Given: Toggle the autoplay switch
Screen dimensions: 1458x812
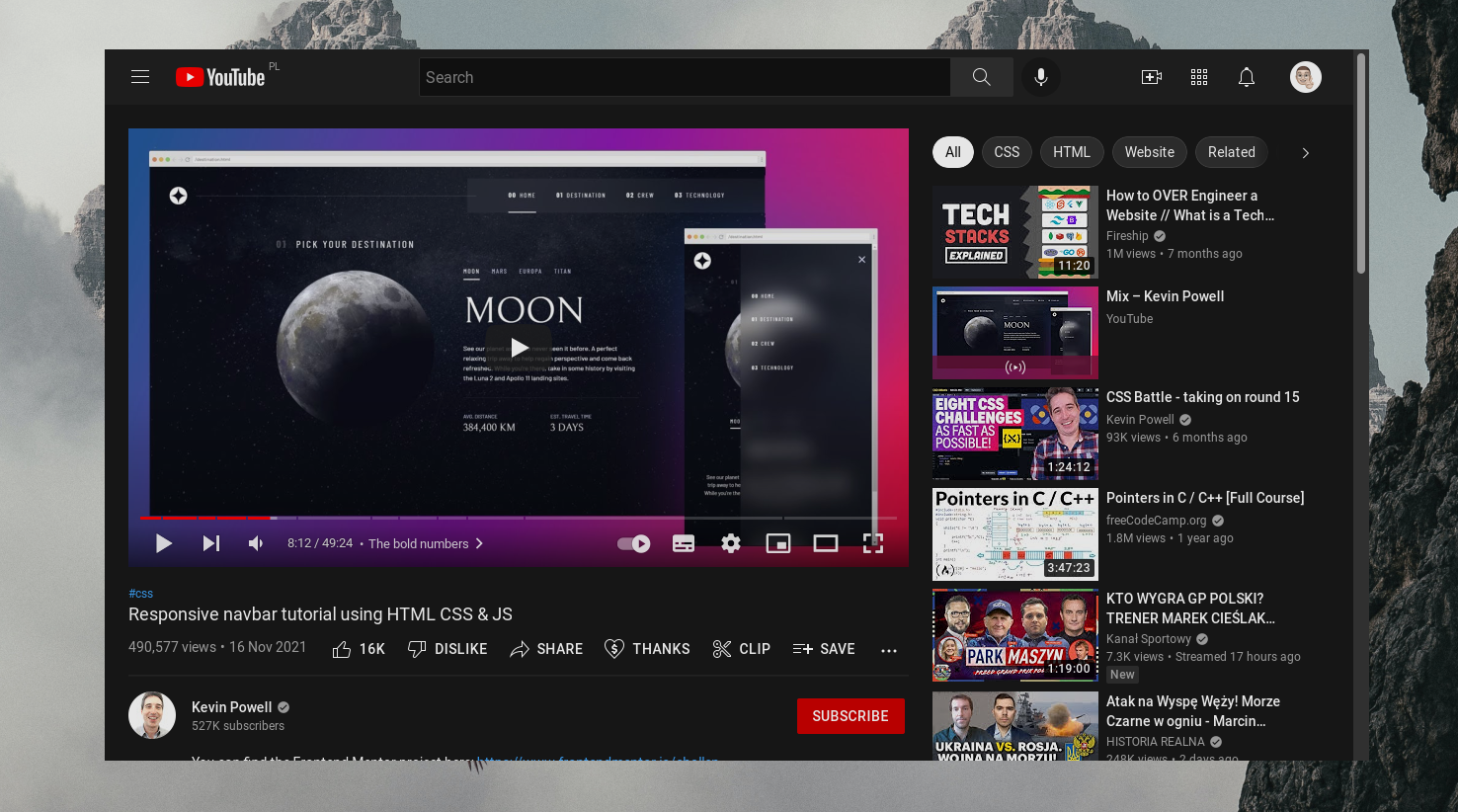Looking at the screenshot, I should 634,543.
